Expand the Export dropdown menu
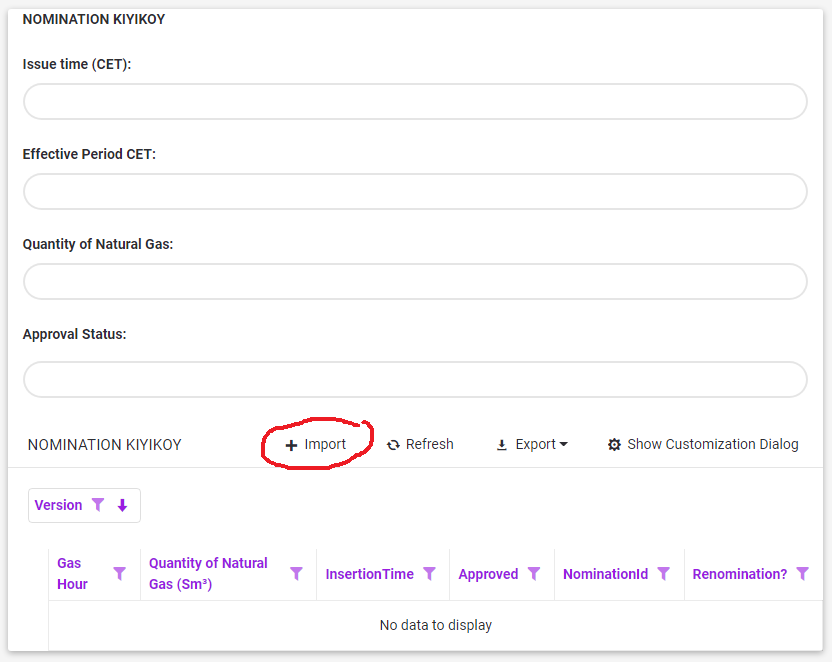The height and width of the screenshot is (662, 832). (532, 444)
